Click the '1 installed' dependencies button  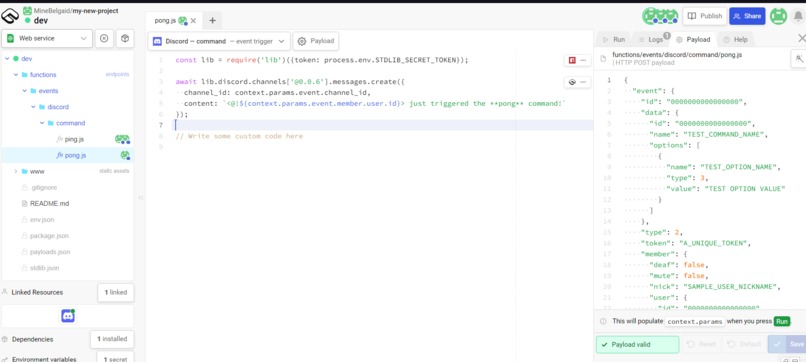click(112, 339)
